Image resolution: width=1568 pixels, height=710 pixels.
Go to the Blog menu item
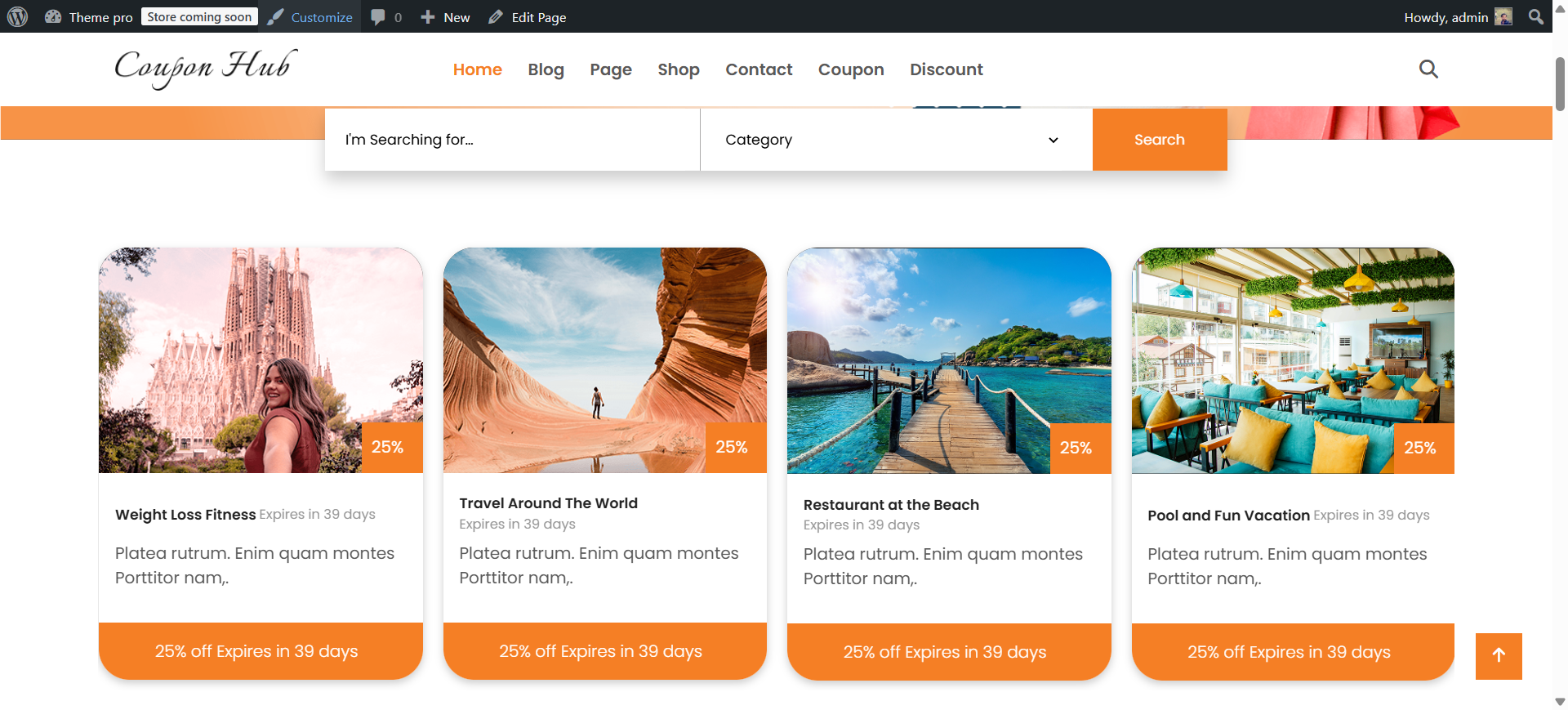(546, 69)
